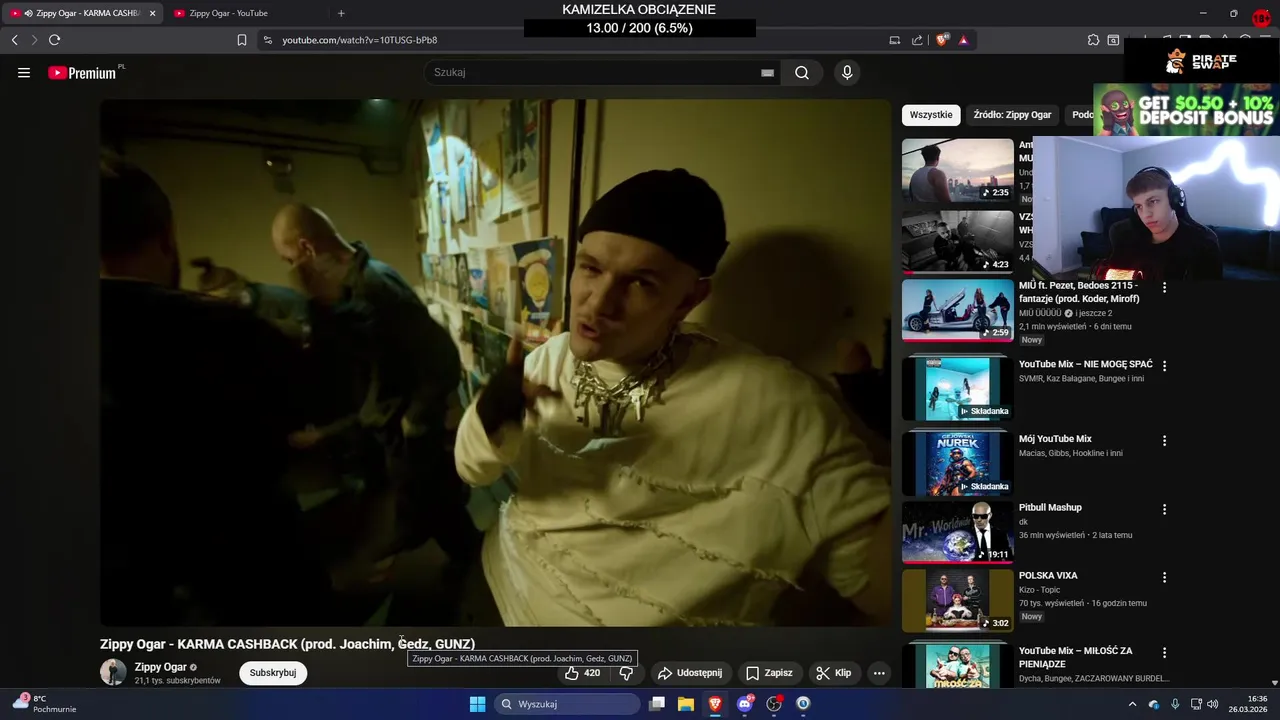
Task: Open YouTube Mix – NIE MOGĘ SPAĆ
Action: (x=957, y=389)
